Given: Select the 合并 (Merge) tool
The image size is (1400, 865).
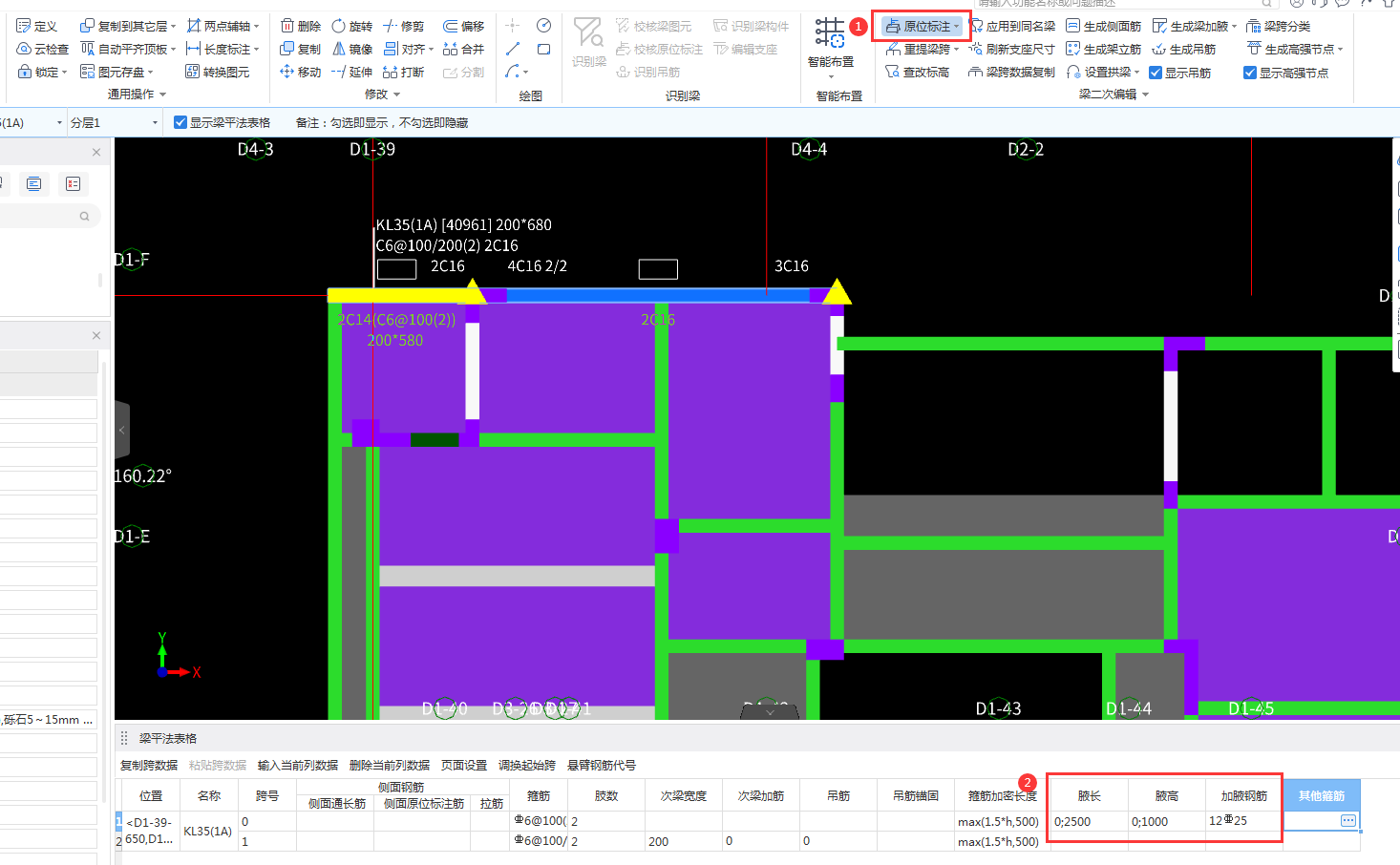Looking at the screenshot, I should pos(463,49).
